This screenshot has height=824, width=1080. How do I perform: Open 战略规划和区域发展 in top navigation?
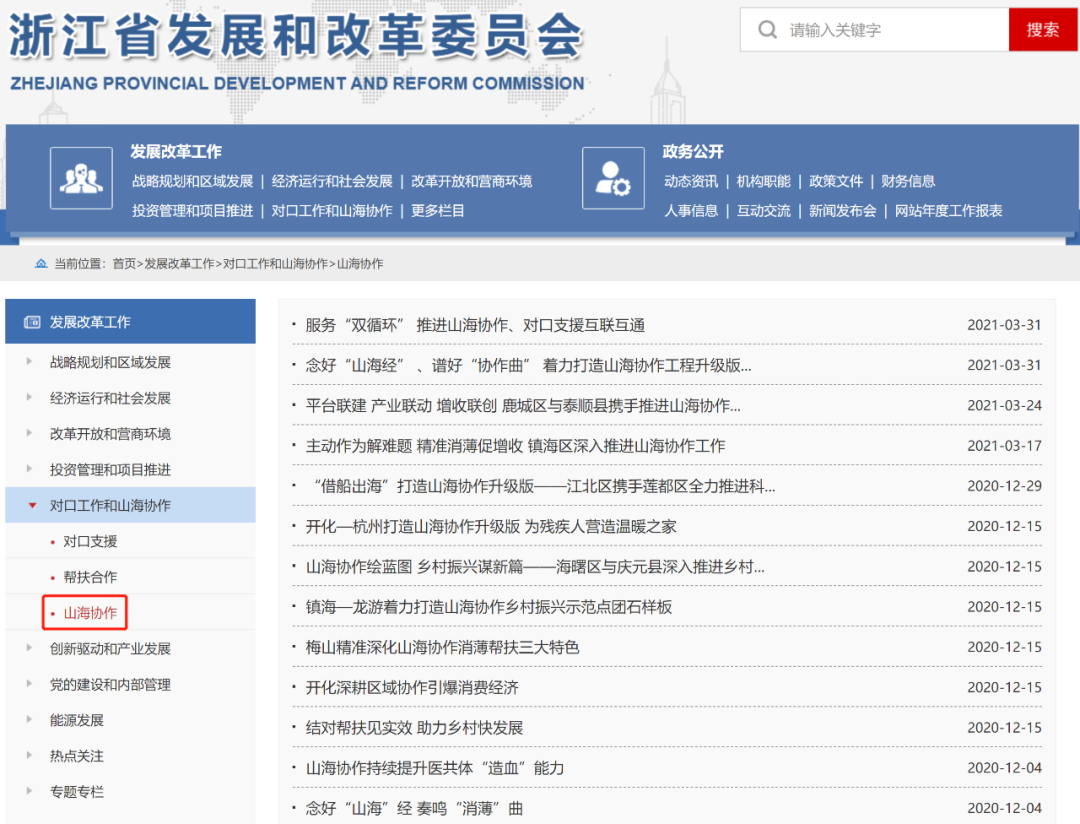(x=193, y=181)
